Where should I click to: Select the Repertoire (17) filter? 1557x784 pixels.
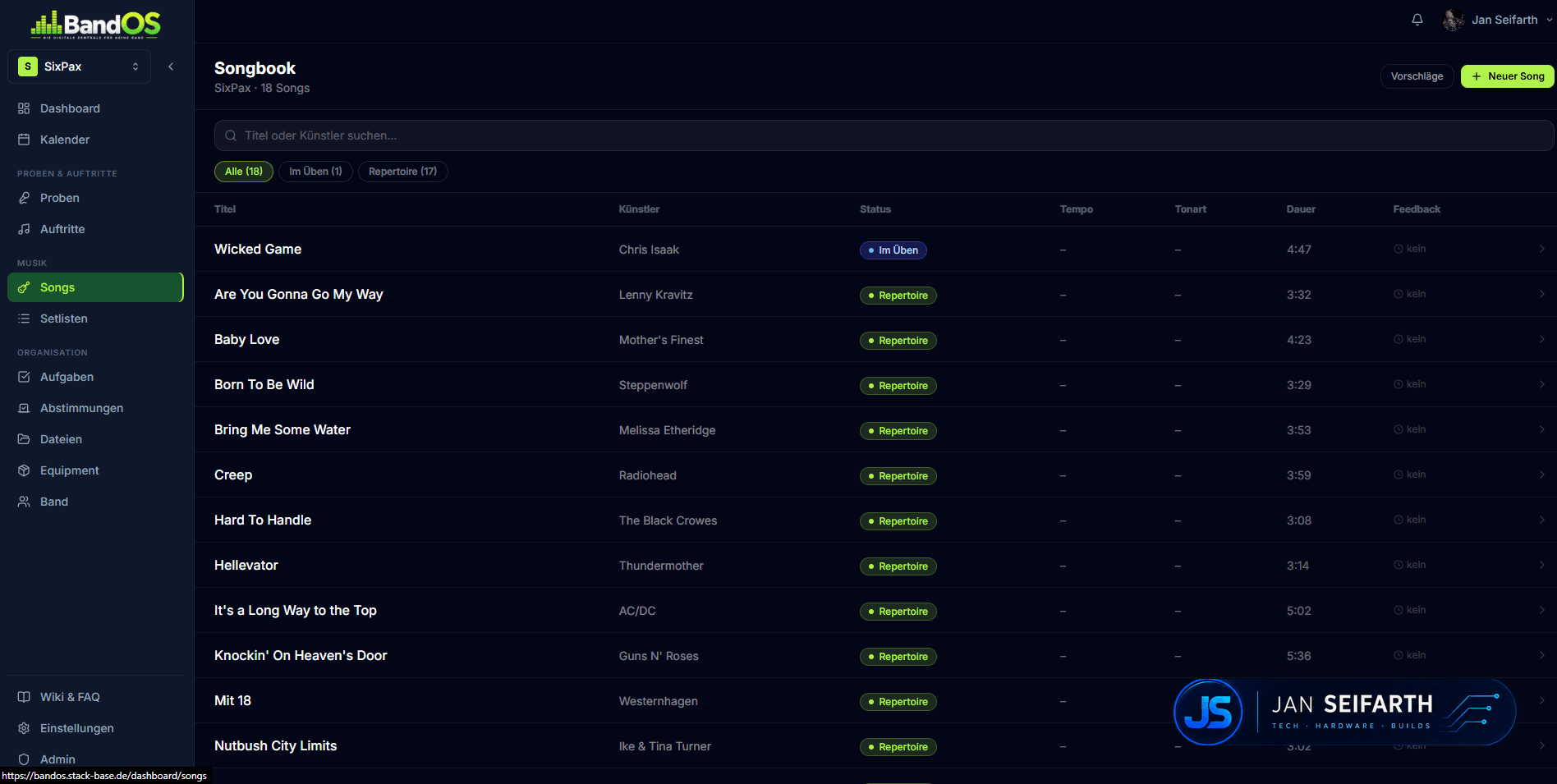tap(402, 172)
